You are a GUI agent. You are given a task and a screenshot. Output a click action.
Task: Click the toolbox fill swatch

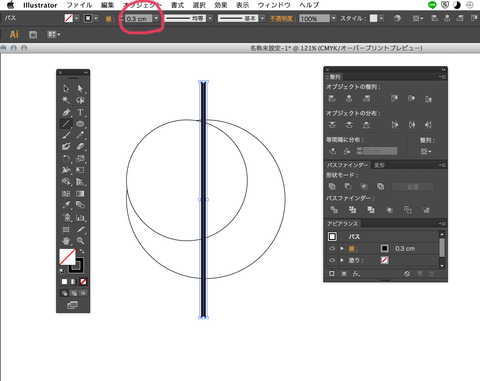(67, 257)
